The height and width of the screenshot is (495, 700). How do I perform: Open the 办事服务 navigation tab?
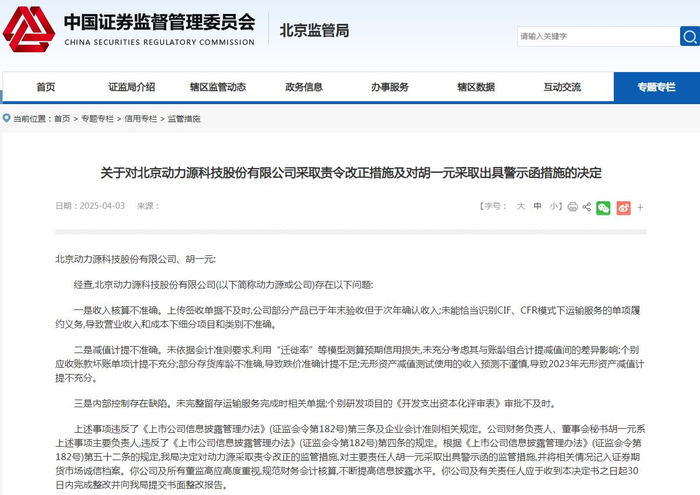(390, 87)
